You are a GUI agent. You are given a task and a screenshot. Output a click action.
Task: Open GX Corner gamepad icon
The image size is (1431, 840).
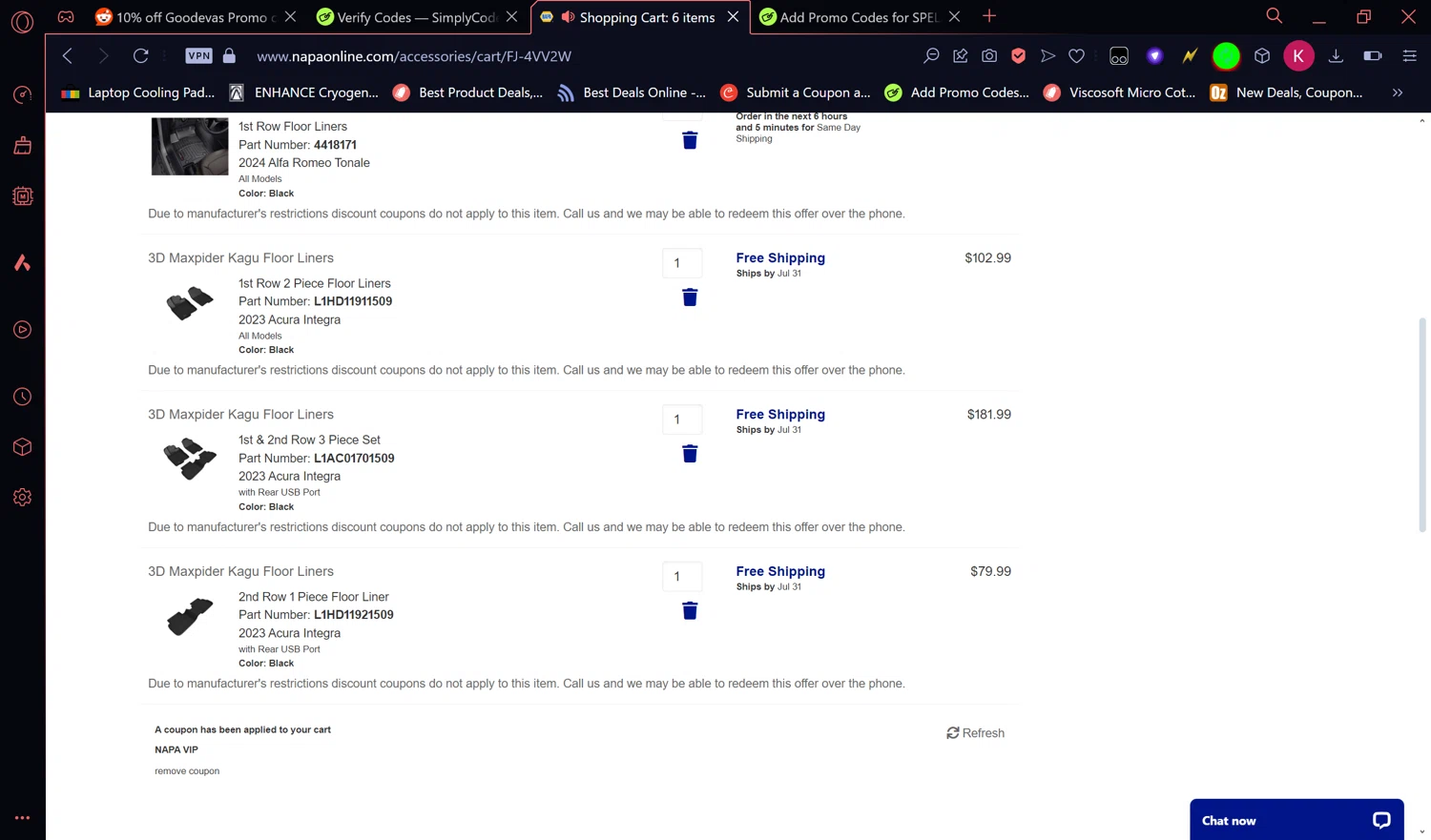coord(66,17)
